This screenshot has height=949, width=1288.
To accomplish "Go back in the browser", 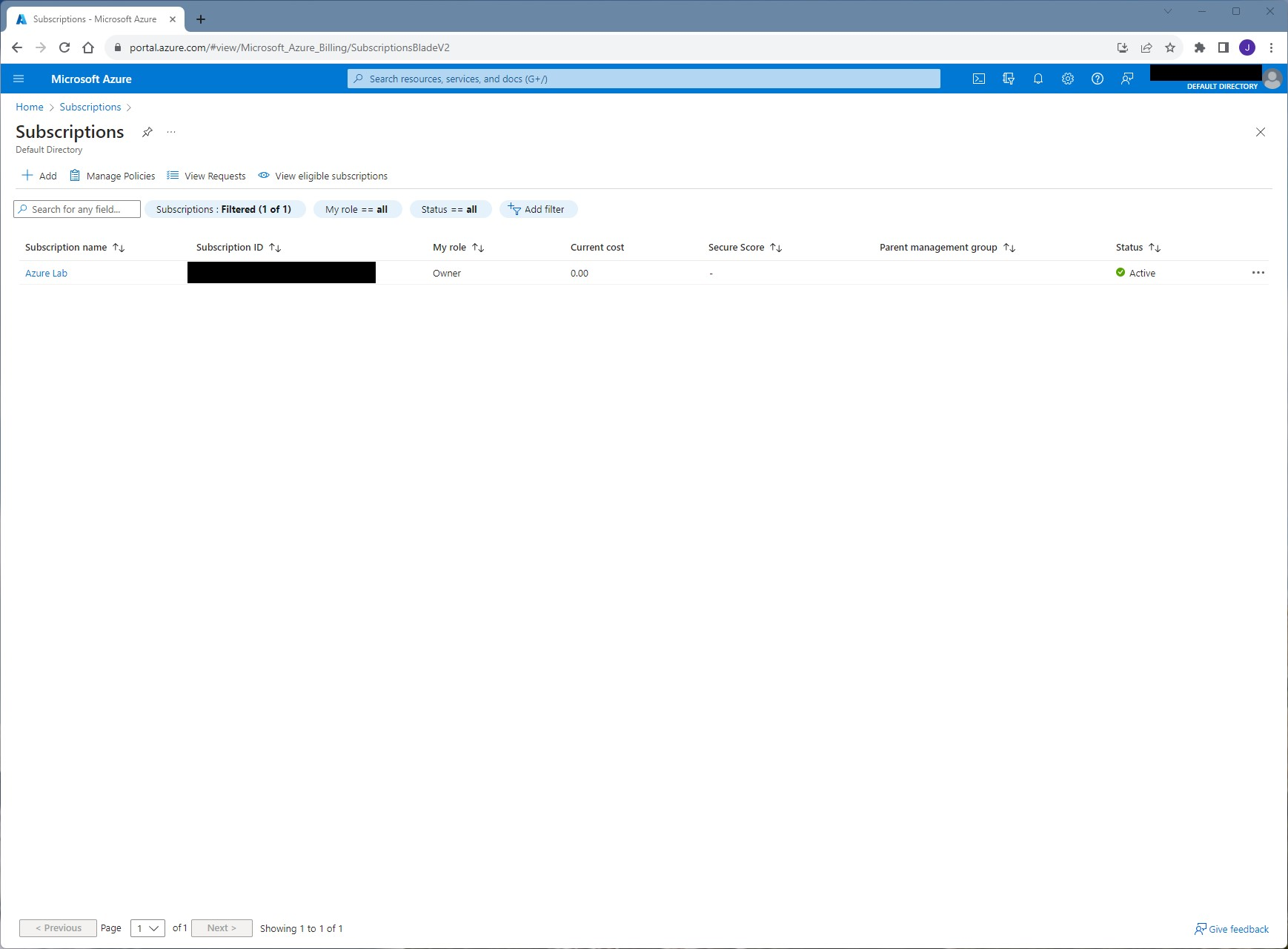I will click(x=17, y=47).
